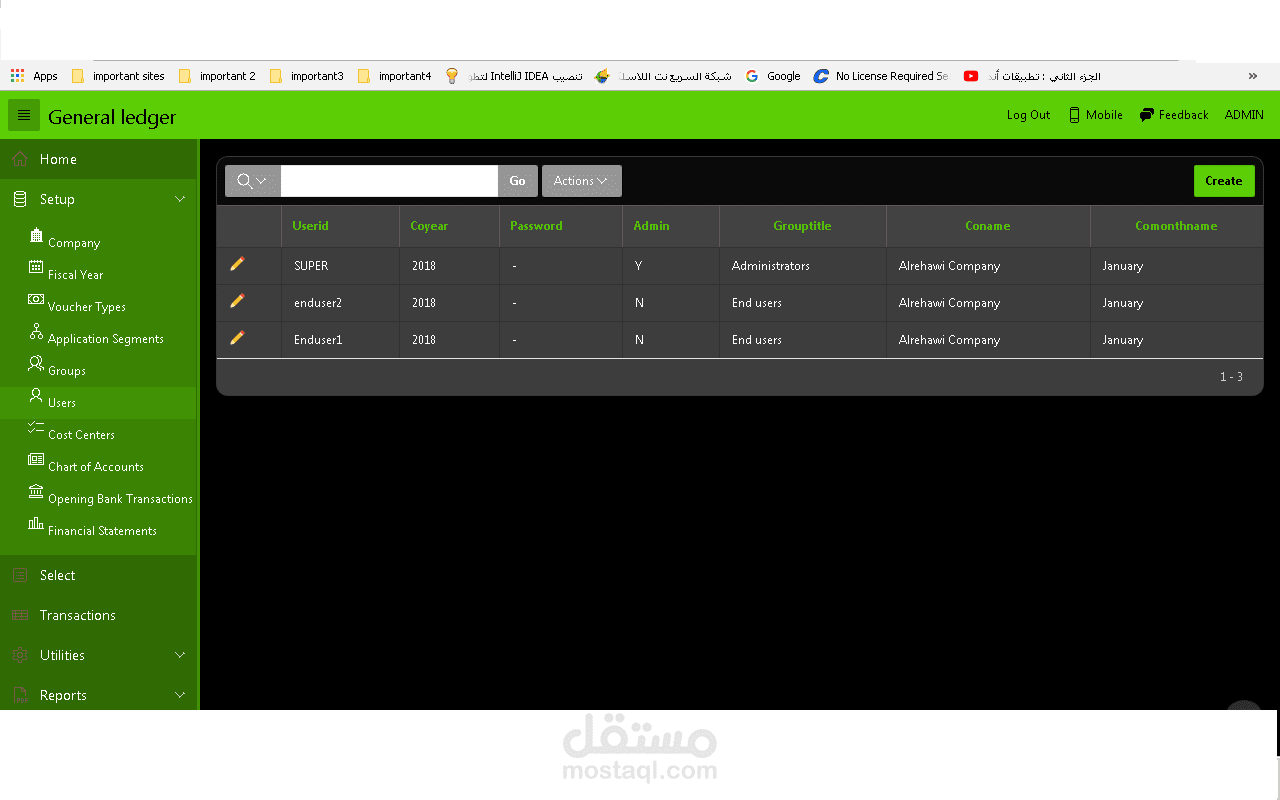Screen dimensions: 1280x800
Task: Click the Application Segments hierarchy icon
Action: tap(36, 331)
